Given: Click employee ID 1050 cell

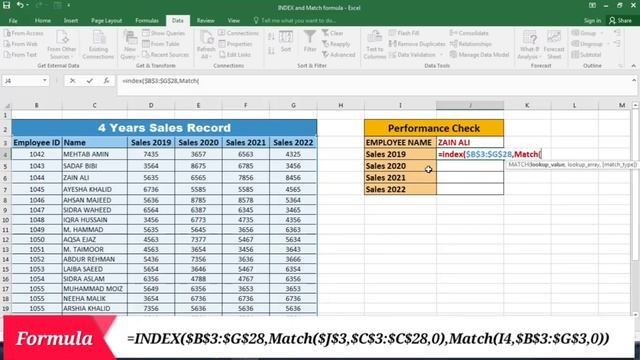Looking at the screenshot, I should tap(37, 240).
